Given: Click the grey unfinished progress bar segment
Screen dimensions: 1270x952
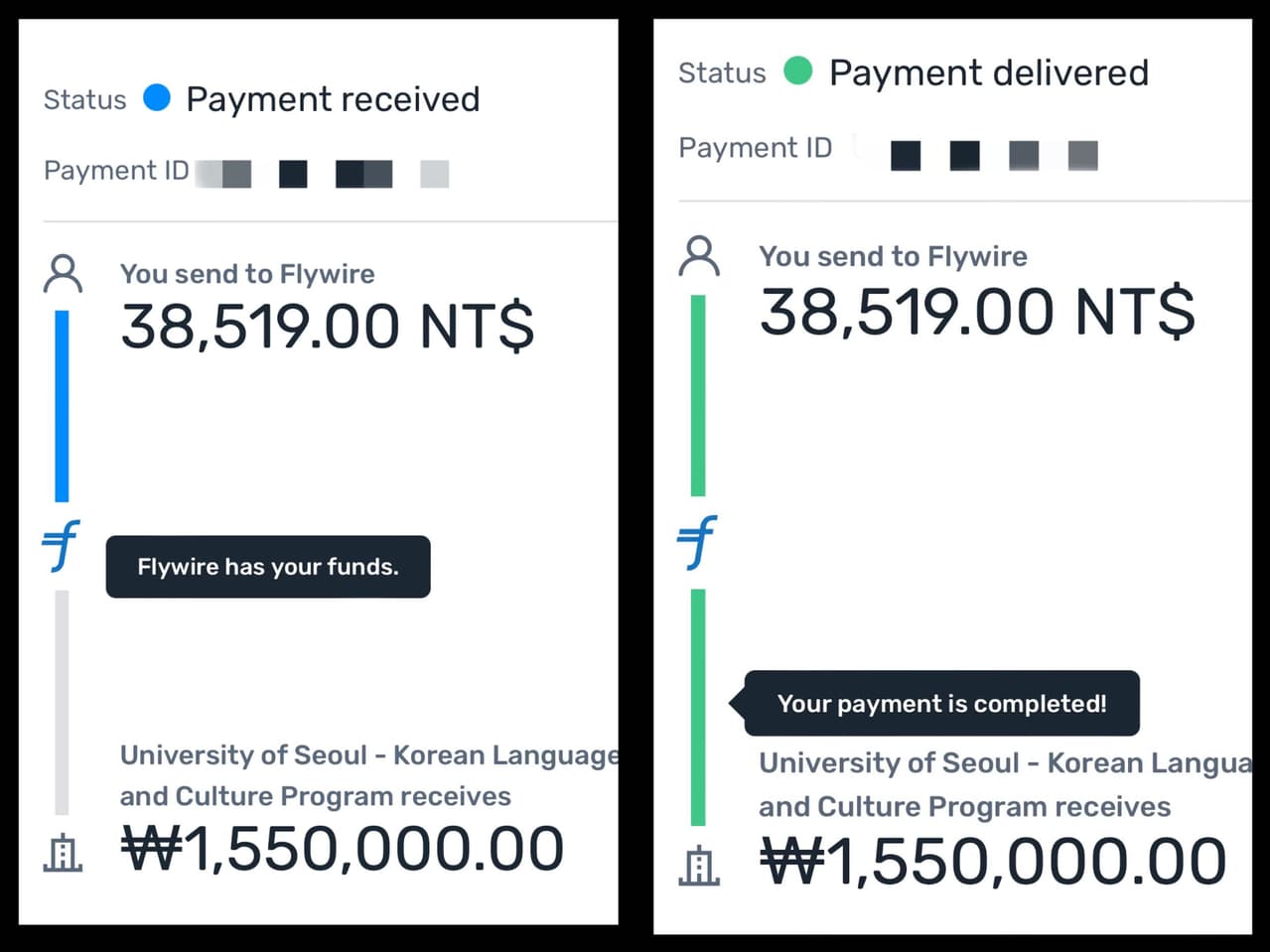Looking at the screenshot, I should tap(62, 701).
